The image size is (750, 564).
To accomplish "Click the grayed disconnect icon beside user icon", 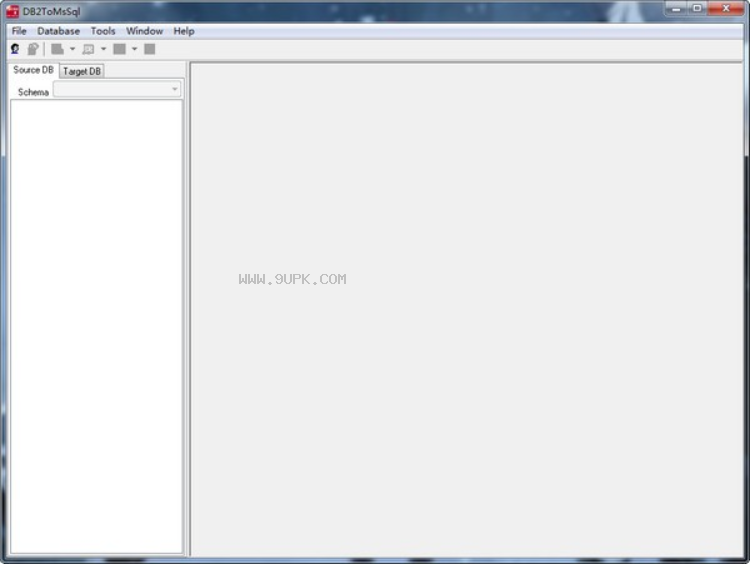I will pyautogui.click(x=33, y=49).
